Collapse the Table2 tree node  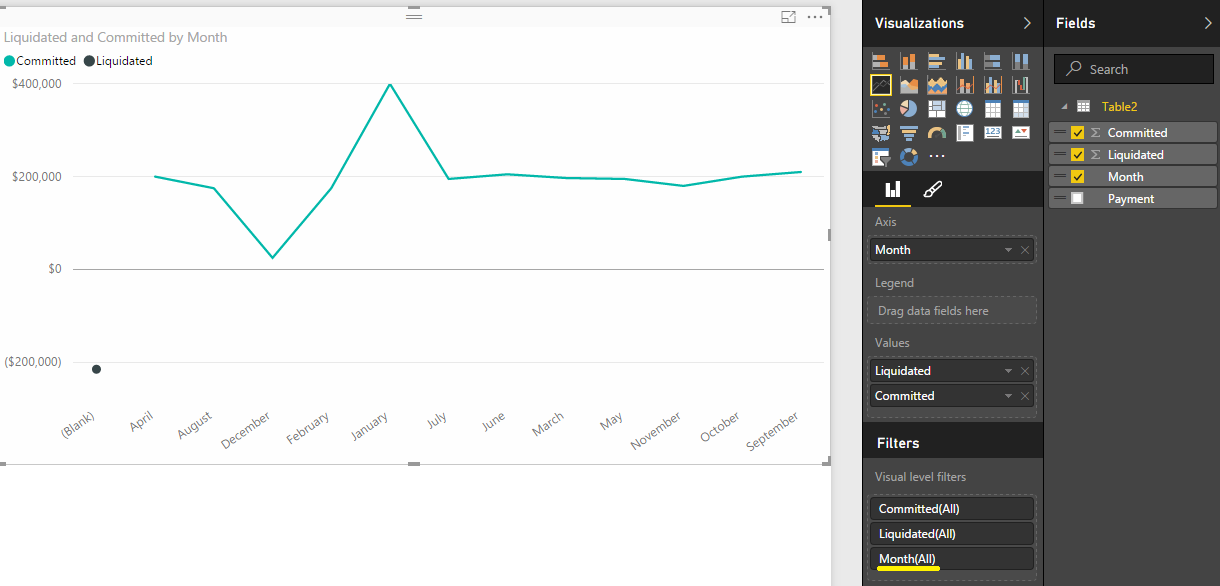coord(1063,107)
